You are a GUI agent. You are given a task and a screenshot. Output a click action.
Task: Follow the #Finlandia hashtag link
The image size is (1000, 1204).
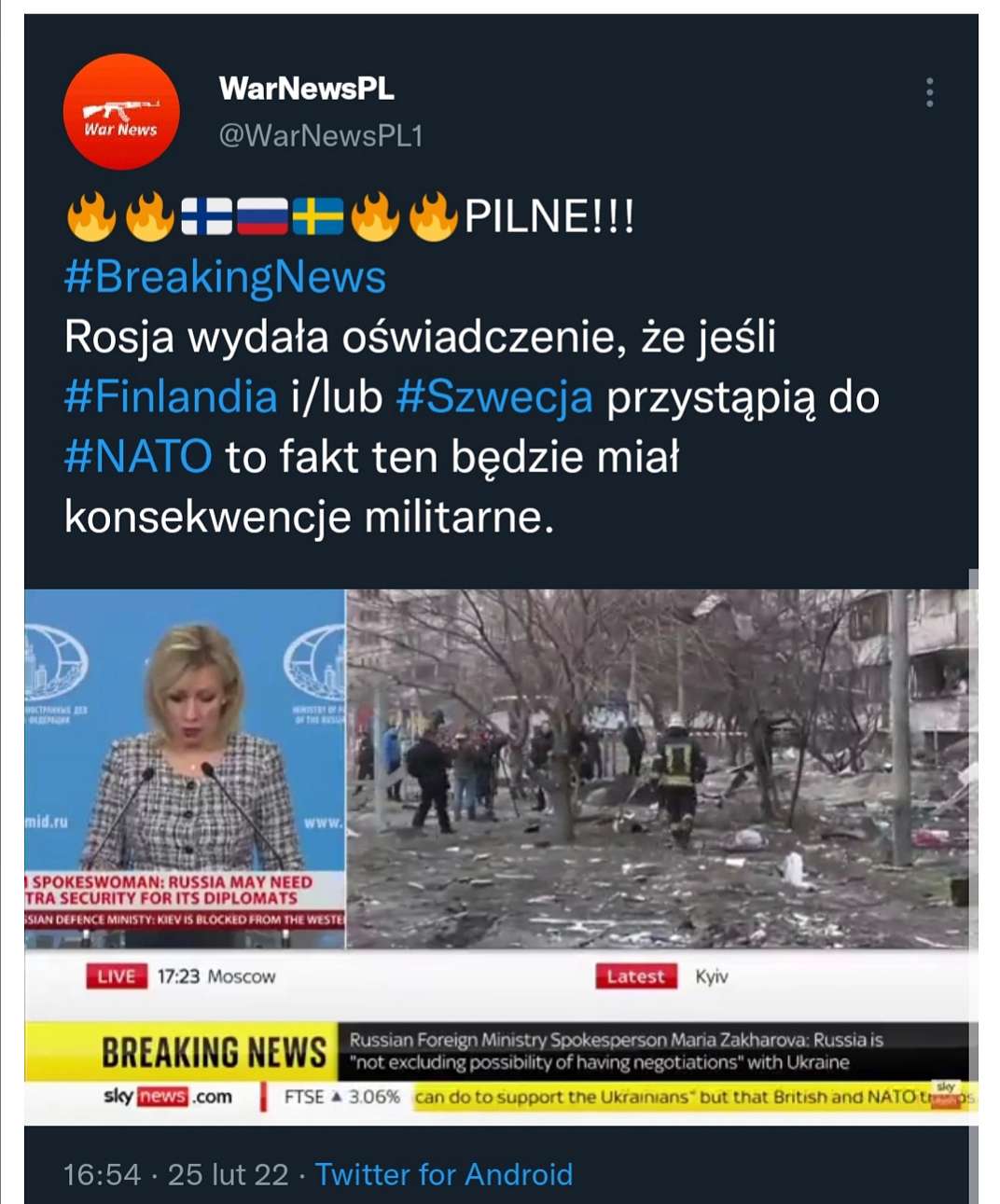(171, 396)
